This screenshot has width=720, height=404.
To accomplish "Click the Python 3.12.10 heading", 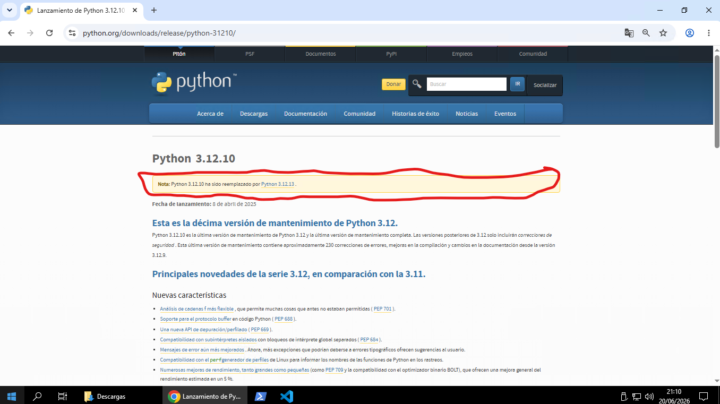I will [x=193, y=158].
